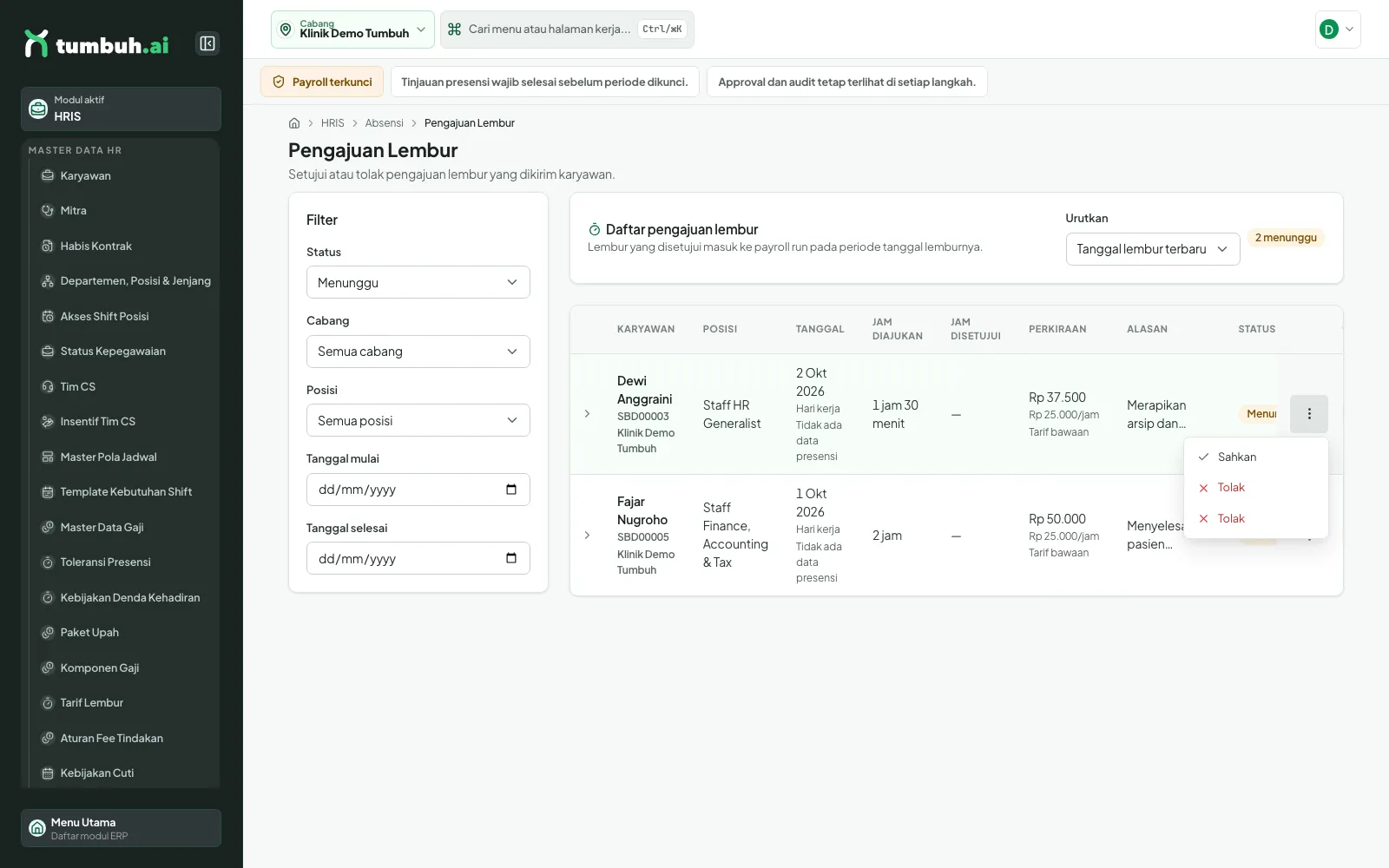Open the Cabang filter dropdown
This screenshot has width=1389, height=868.
pos(418,352)
